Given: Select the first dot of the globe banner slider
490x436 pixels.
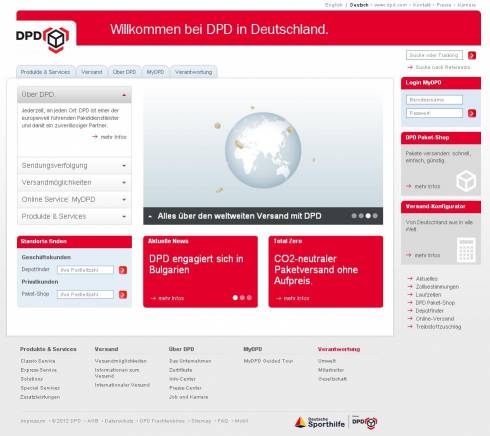Looking at the screenshot, I should [x=354, y=216].
